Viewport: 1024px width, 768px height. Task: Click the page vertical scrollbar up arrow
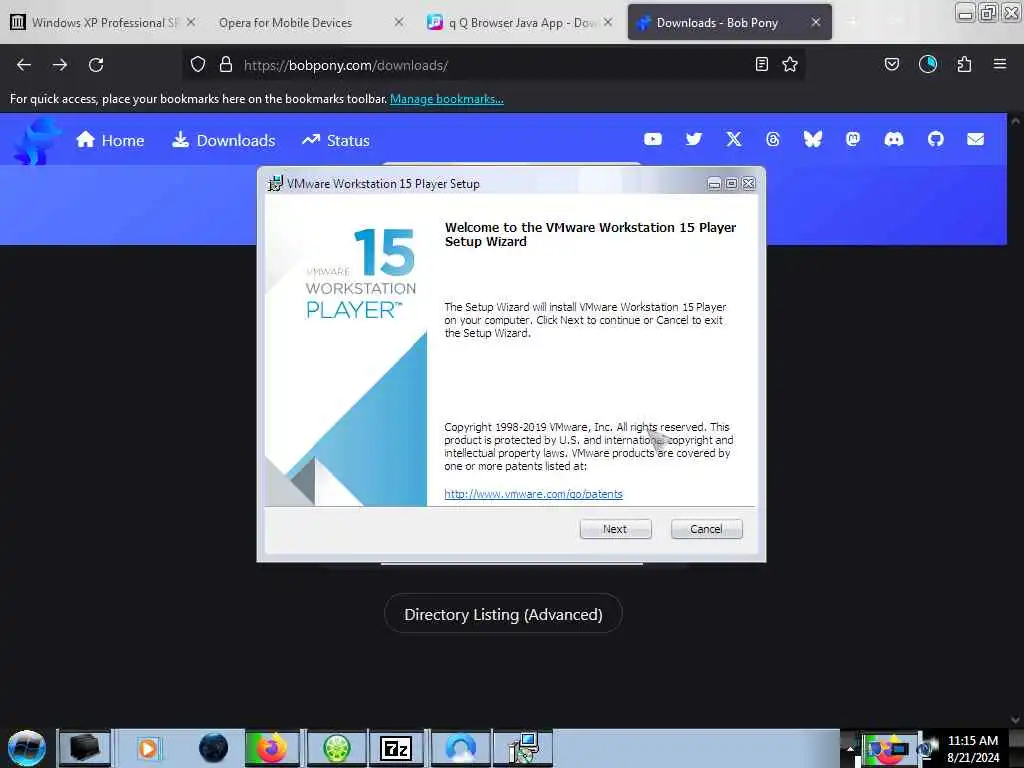pyautogui.click(x=1016, y=121)
